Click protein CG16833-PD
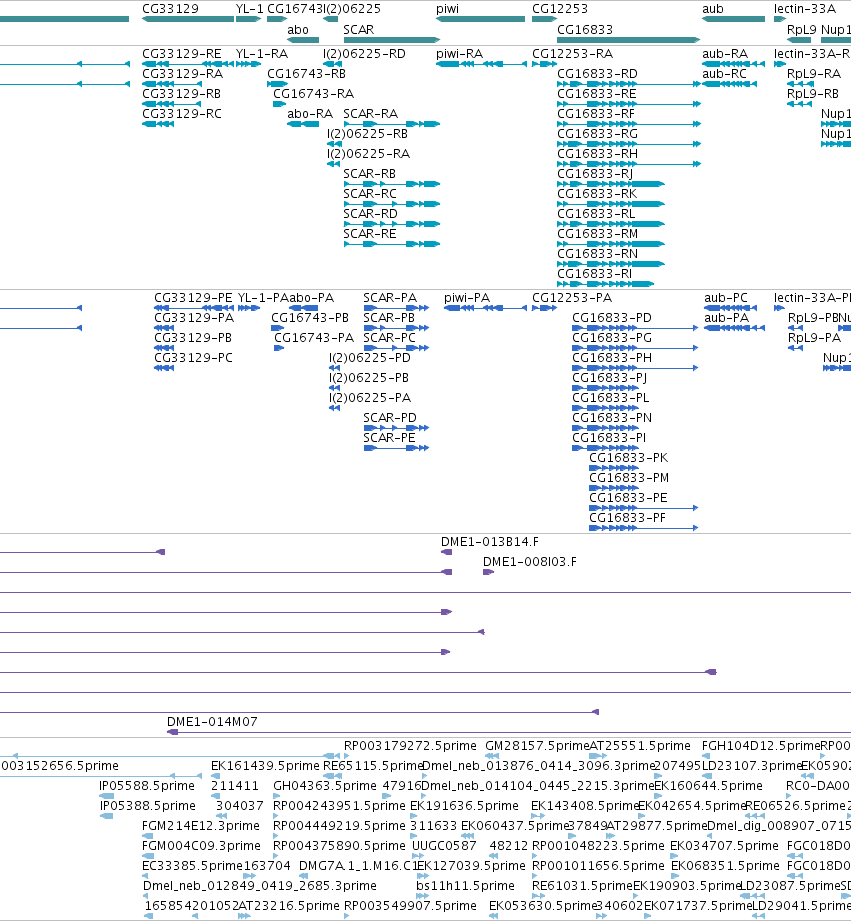Viewport: 851px width, 921px height. click(635, 328)
